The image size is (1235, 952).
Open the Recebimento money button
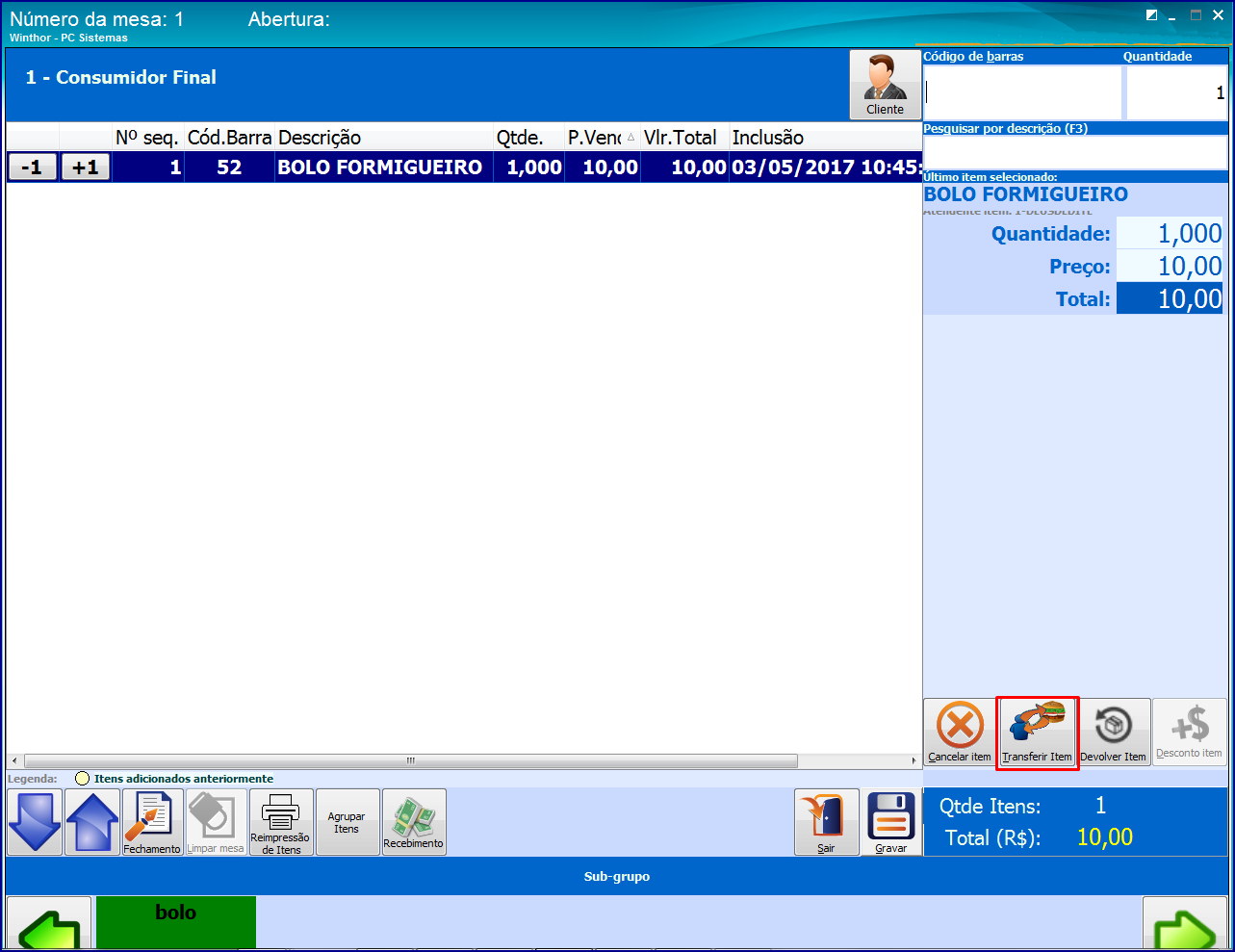click(x=414, y=822)
